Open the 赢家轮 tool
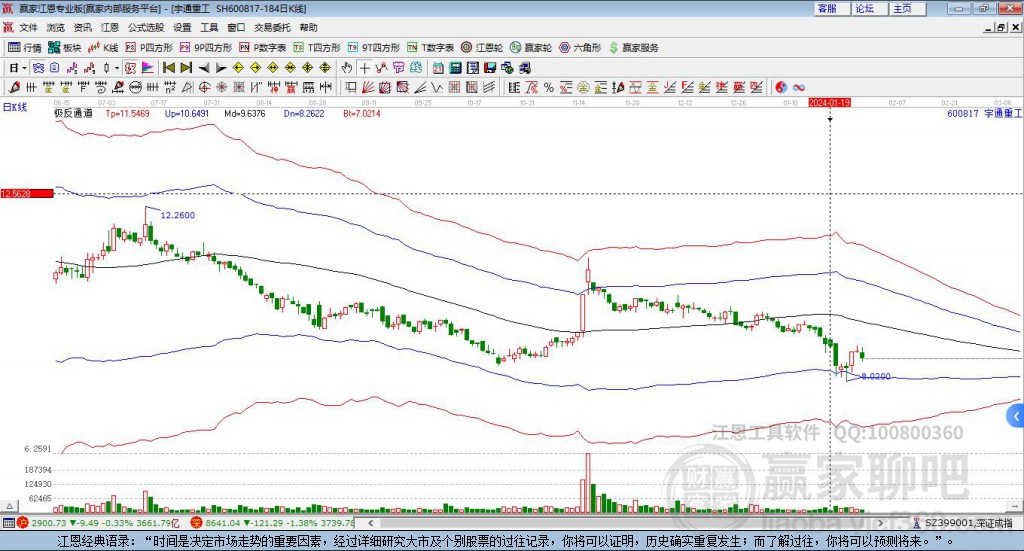The image size is (1024, 551). point(530,48)
